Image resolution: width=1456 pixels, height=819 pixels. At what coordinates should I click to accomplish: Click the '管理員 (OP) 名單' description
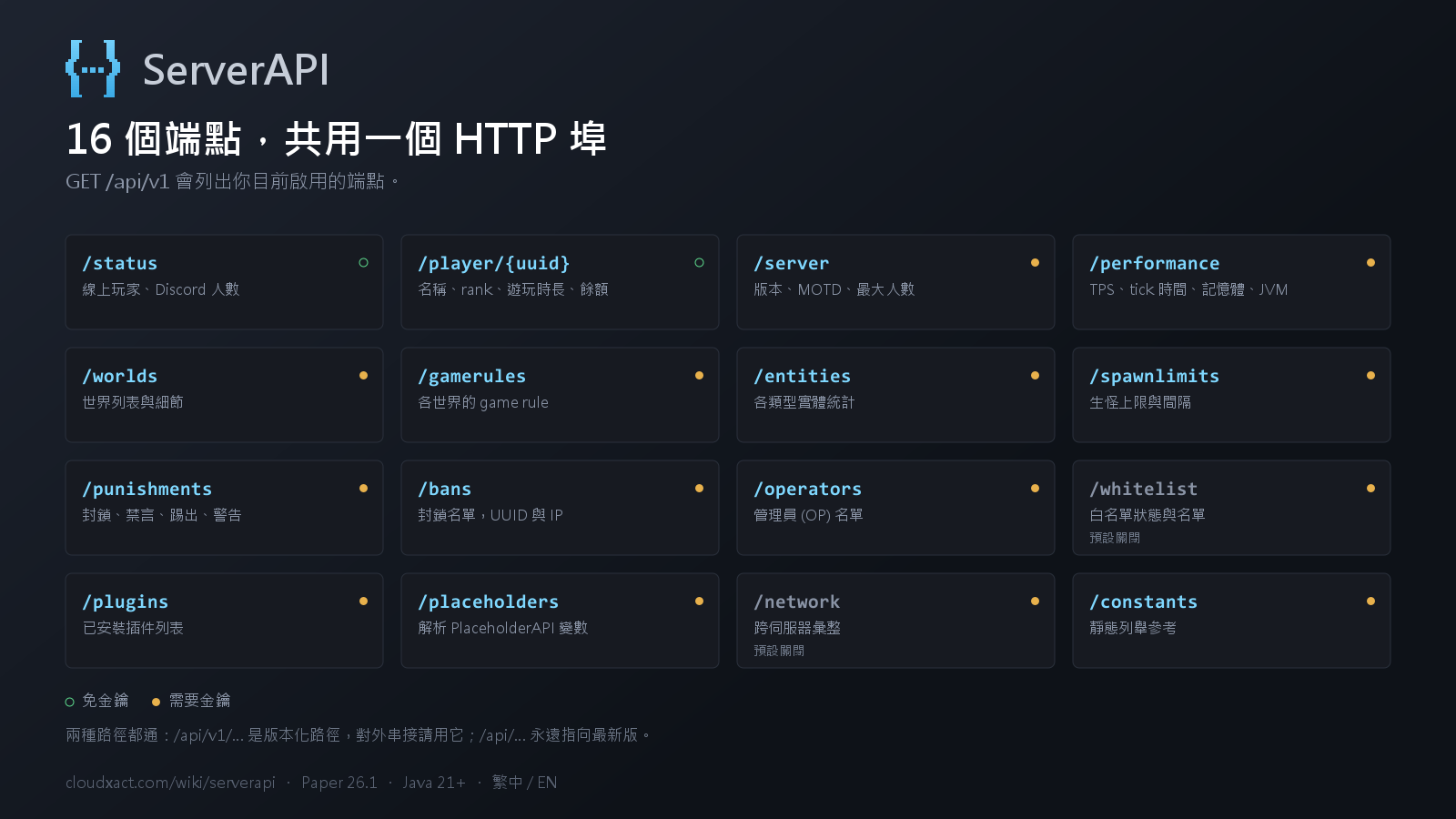pos(809,515)
